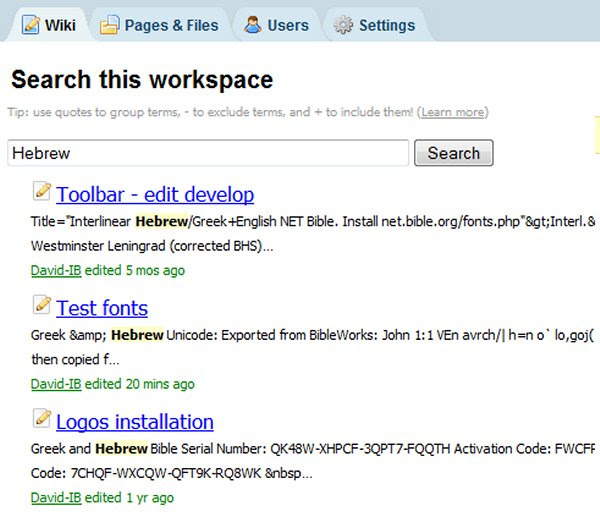Switch to the Pages & Files tab
The height and width of the screenshot is (512, 600).
click(x=160, y=25)
